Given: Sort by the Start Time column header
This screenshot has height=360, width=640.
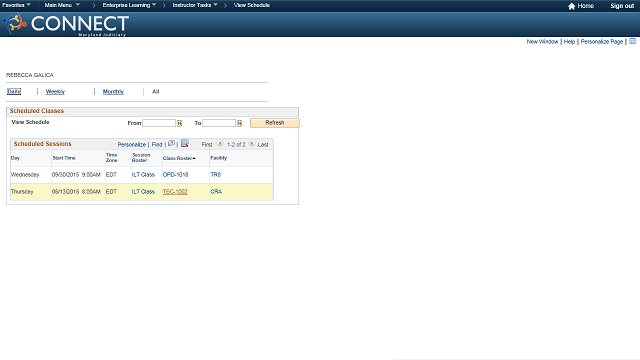Looking at the screenshot, I should (x=64, y=158).
